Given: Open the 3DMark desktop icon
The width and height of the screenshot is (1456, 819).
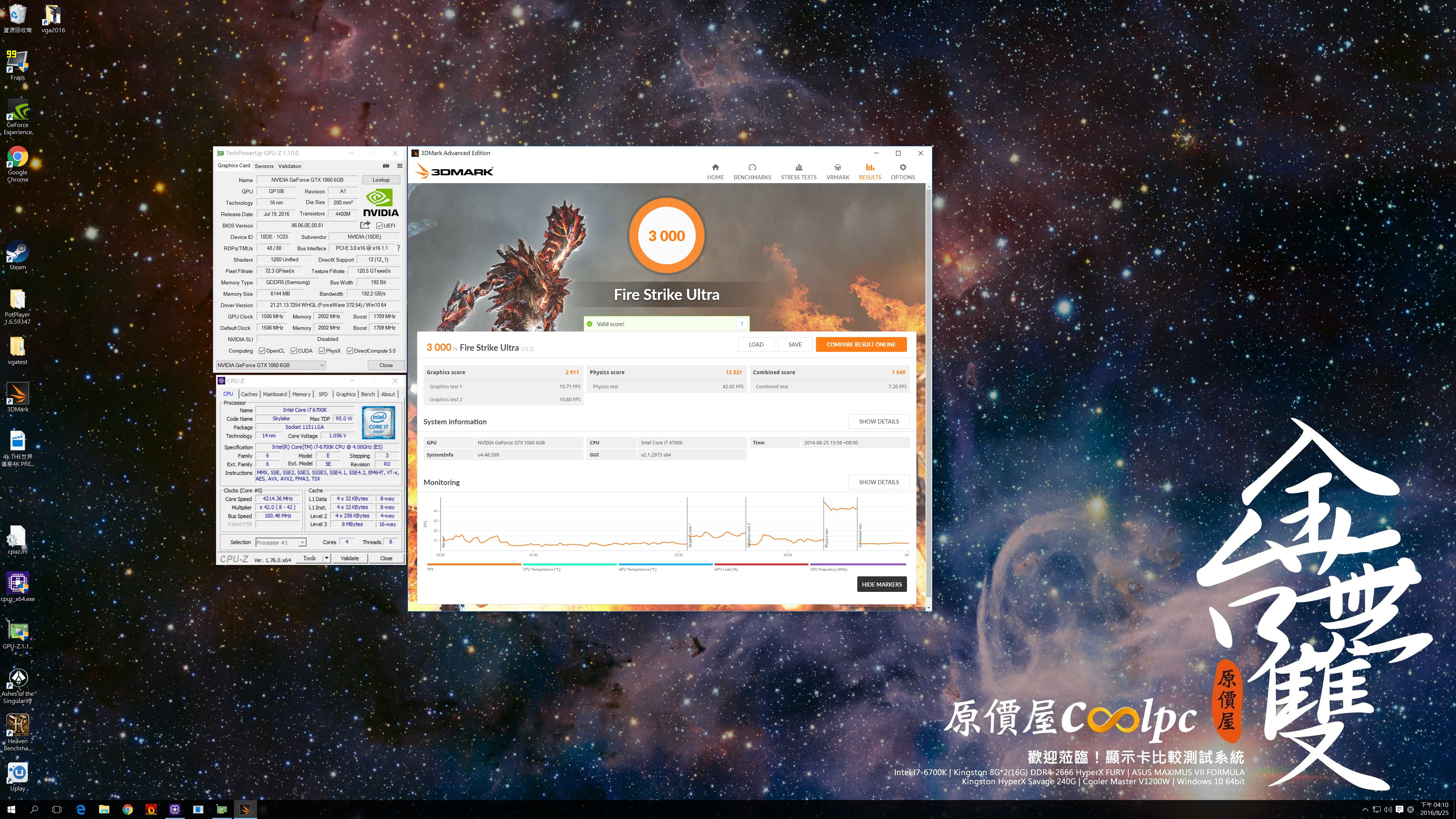Looking at the screenshot, I should (x=17, y=397).
